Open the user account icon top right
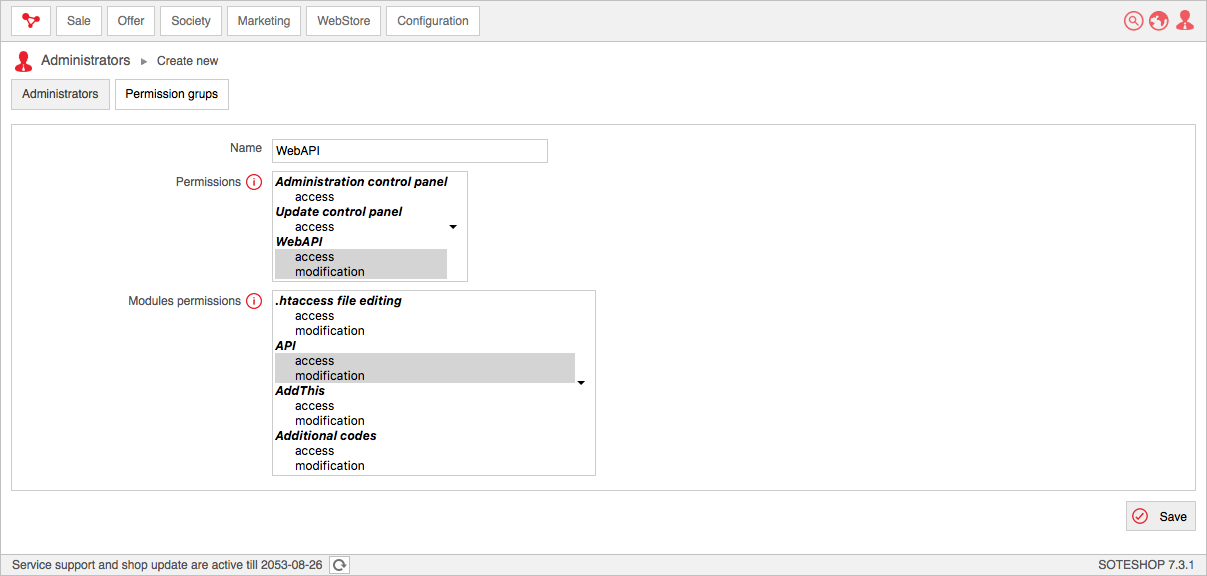Image resolution: width=1207 pixels, height=576 pixels. point(1185,21)
